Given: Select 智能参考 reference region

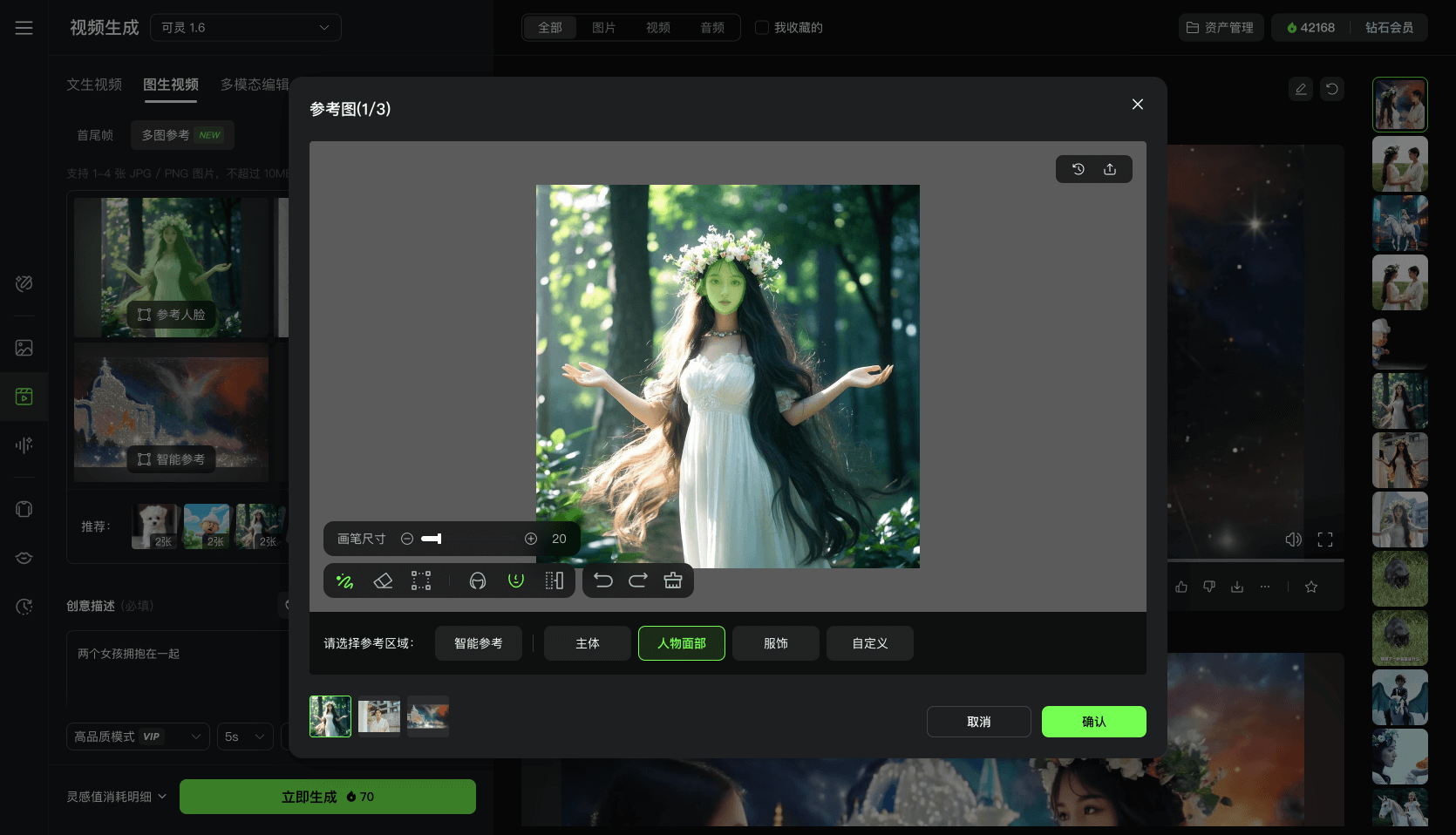Looking at the screenshot, I should 479,643.
